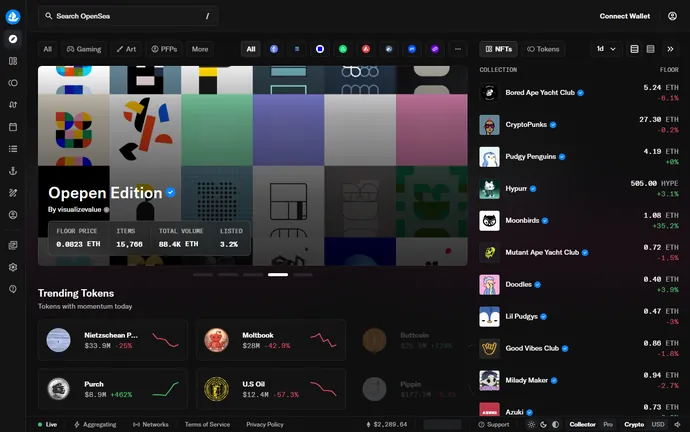Image resolution: width=690 pixels, height=432 pixels.
Task: Filter by the purple chain icon
Action: pos(435,49)
